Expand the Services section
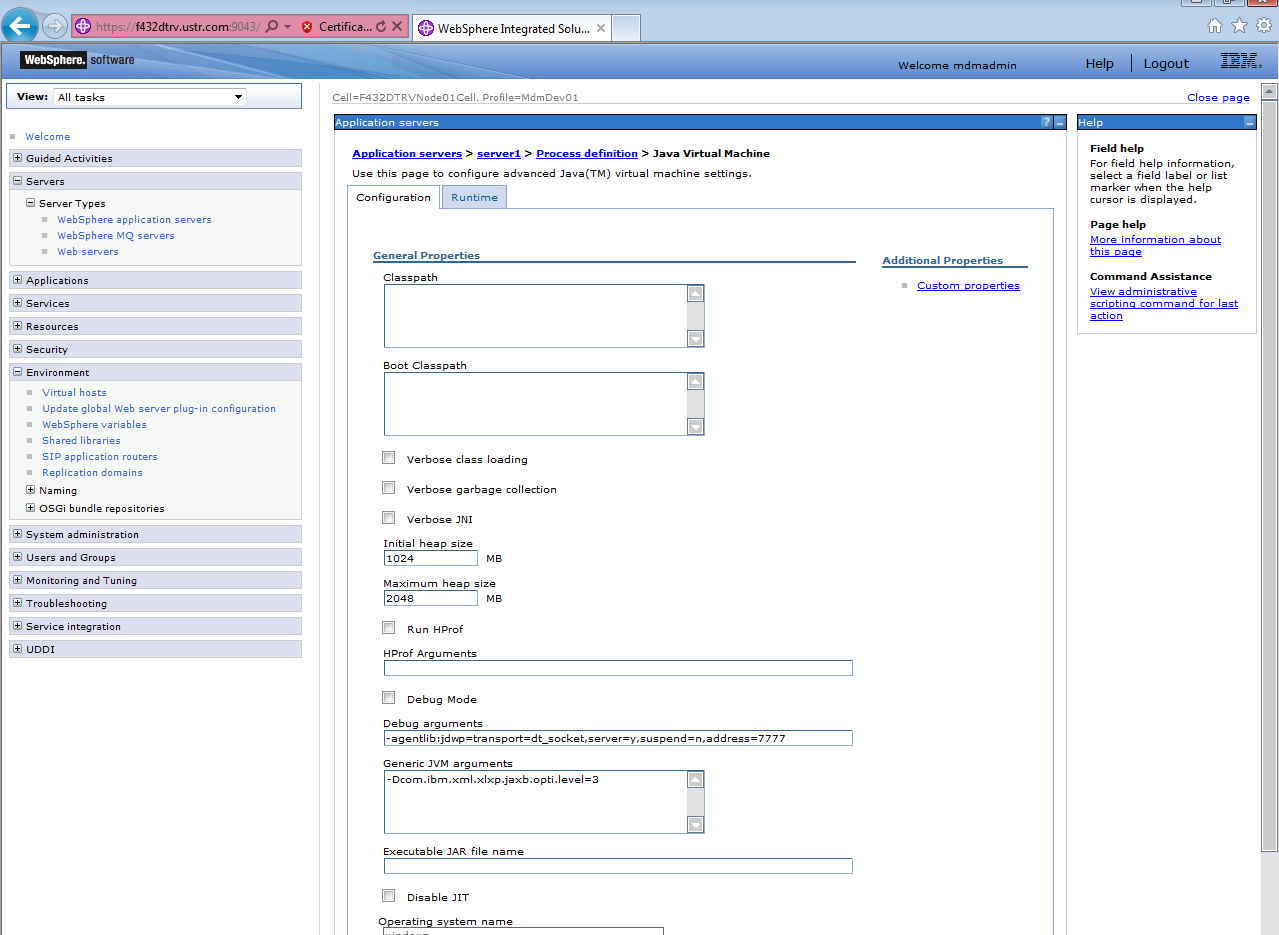Image resolution: width=1279 pixels, height=935 pixels. [x=18, y=303]
